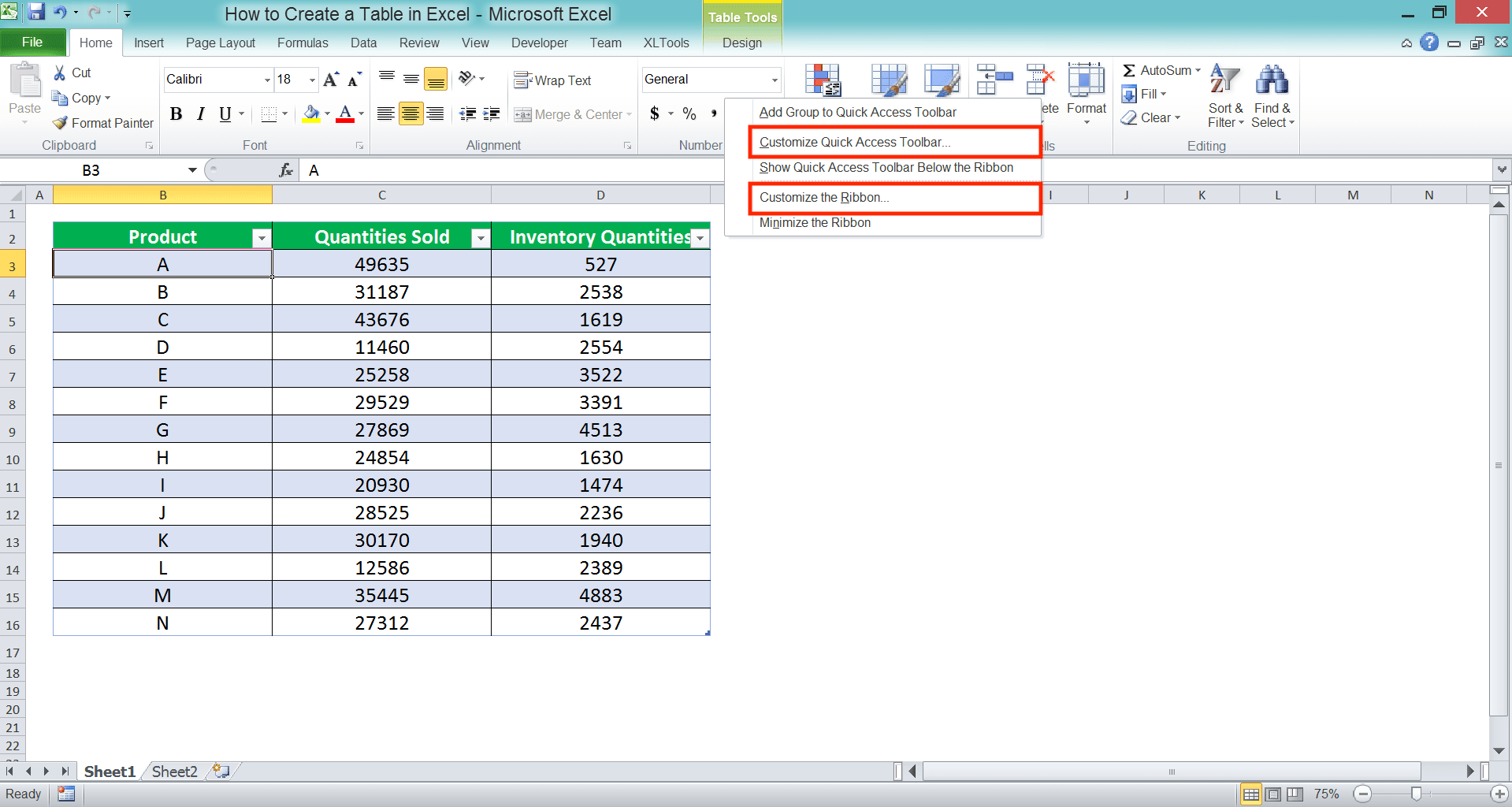
Task: Click the Insert Function fx icon
Action: pos(286,170)
